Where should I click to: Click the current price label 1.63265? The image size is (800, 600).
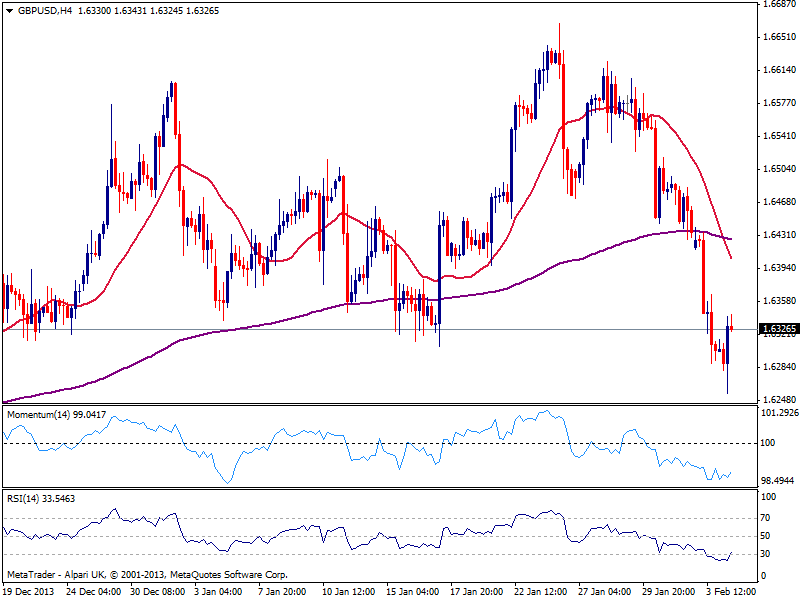click(779, 329)
